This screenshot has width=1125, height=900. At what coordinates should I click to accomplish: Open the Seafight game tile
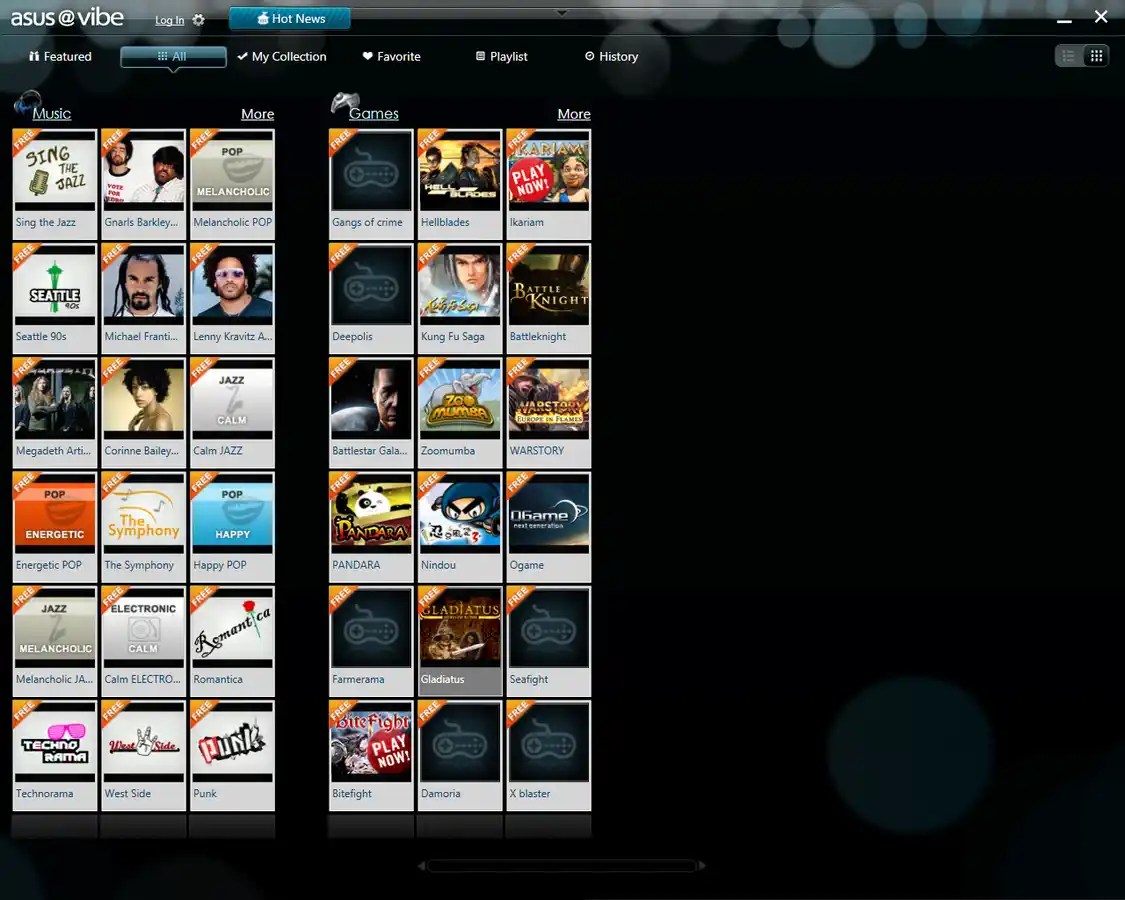(x=549, y=640)
